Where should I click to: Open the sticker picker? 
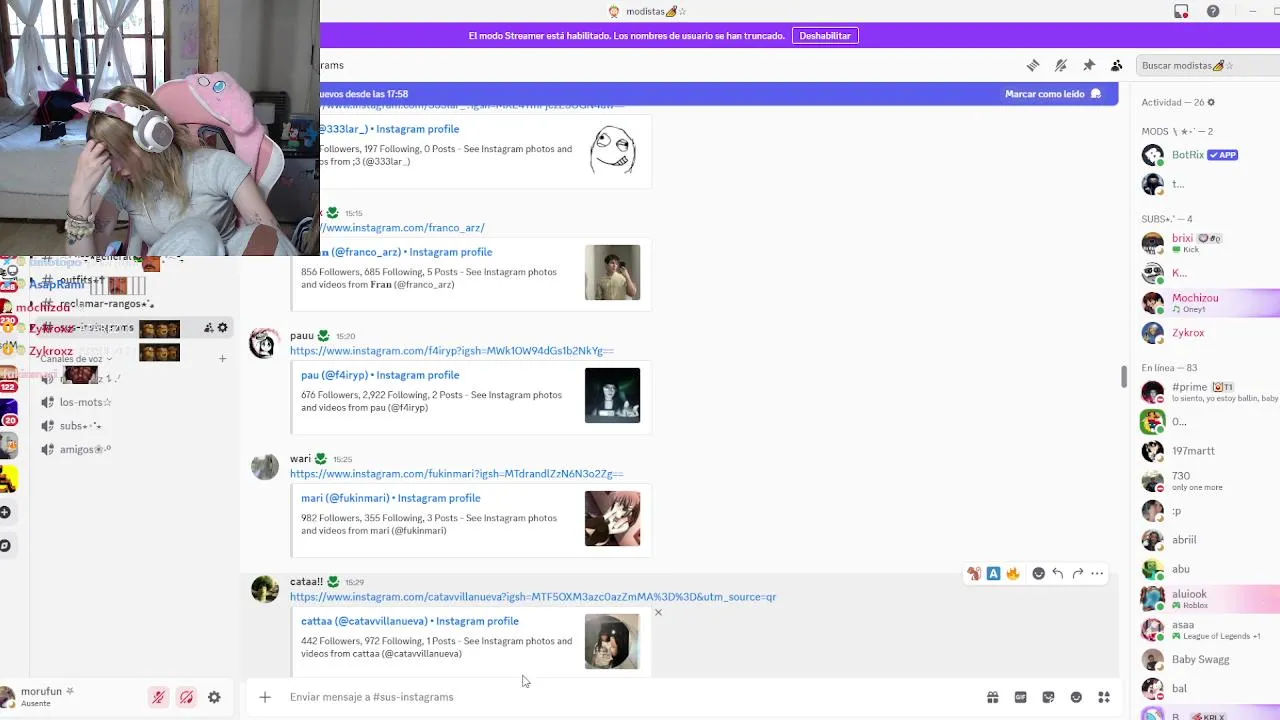(1048, 697)
